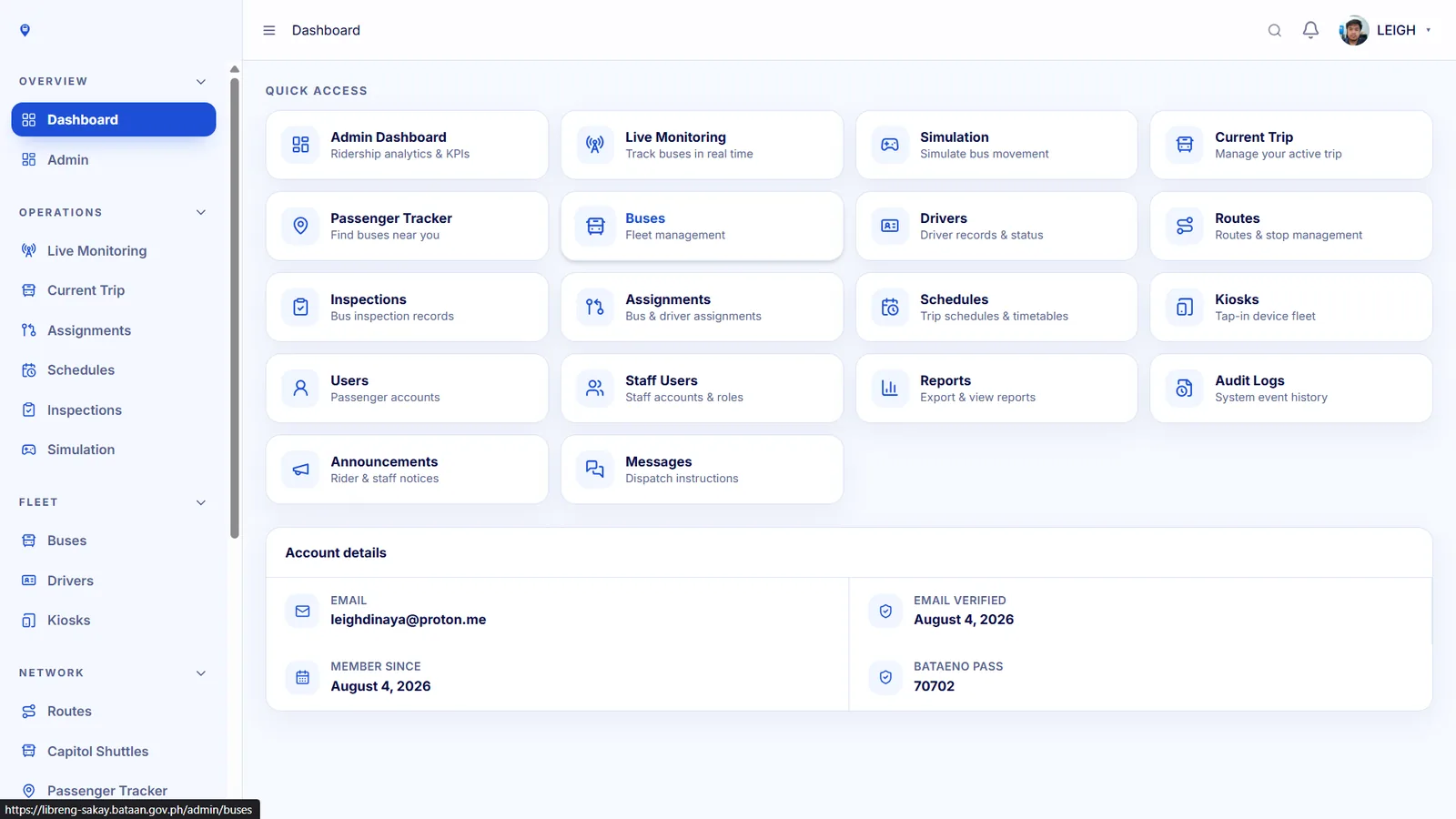Collapse the Operations sidebar section
This screenshot has height=819, width=1456.
[201, 213]
